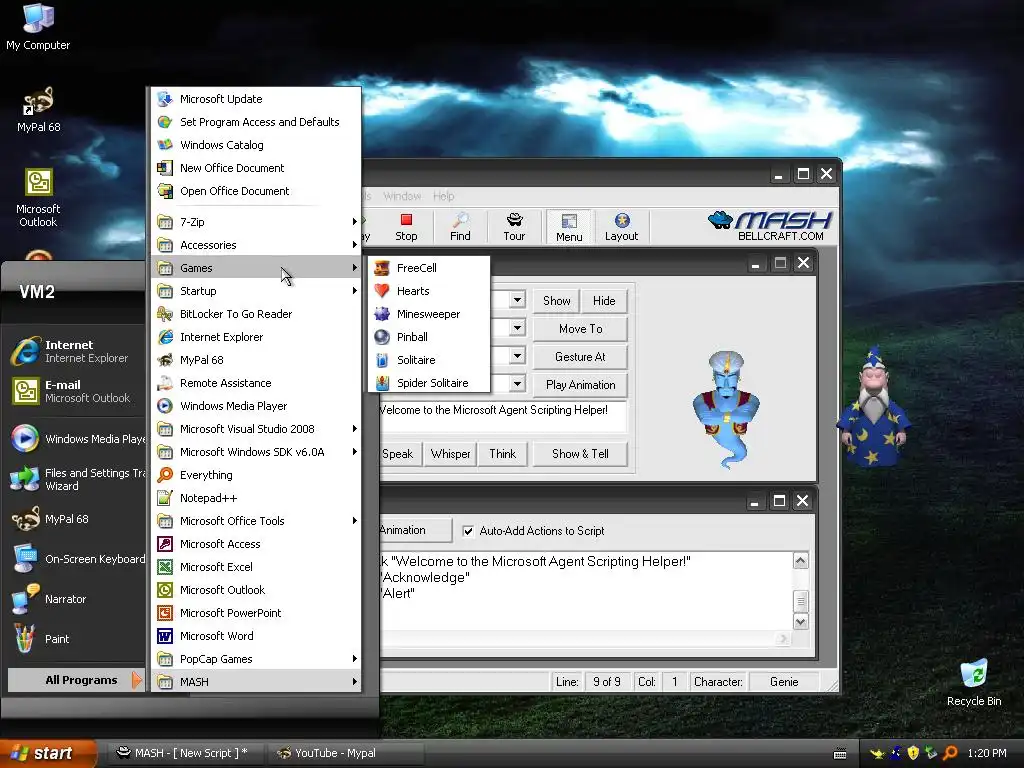Switch to MASH New Script taskbar button
Image resolution: width=1024 pixels, height=768 pixels.
pyautogui.click(x=185, y=753)
